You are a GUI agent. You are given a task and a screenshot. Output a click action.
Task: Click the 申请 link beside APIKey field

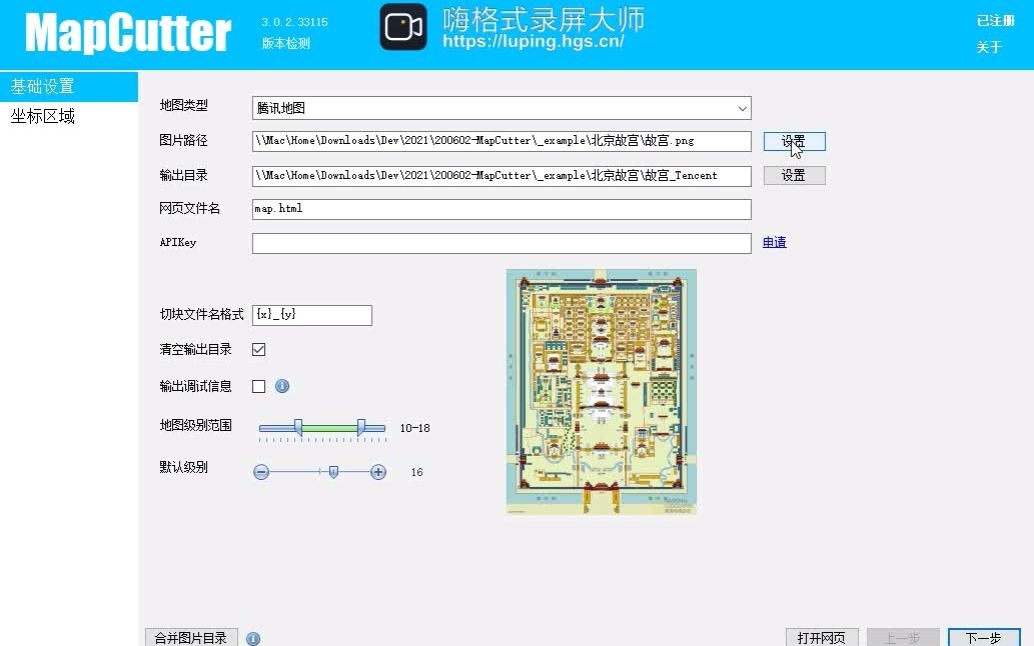[774, 242]
